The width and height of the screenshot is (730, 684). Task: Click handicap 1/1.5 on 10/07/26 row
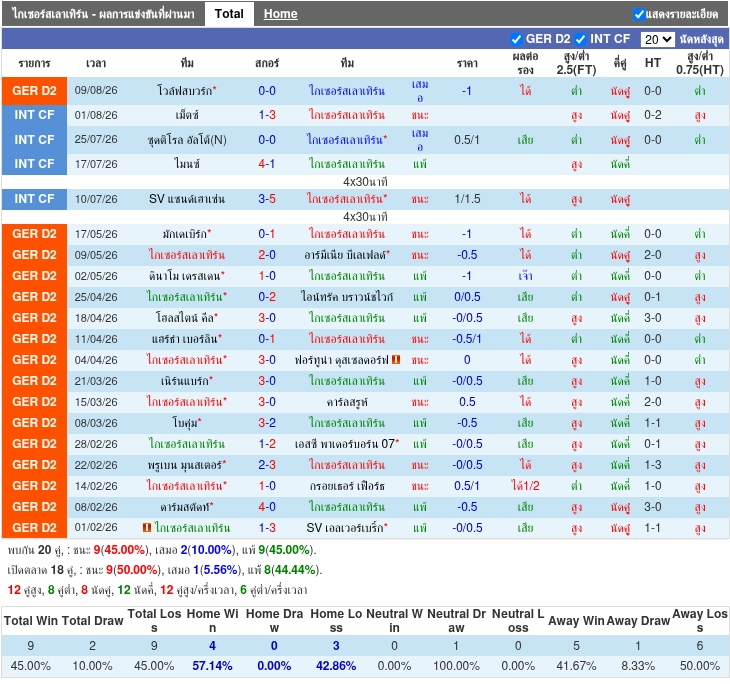[467, 199]
